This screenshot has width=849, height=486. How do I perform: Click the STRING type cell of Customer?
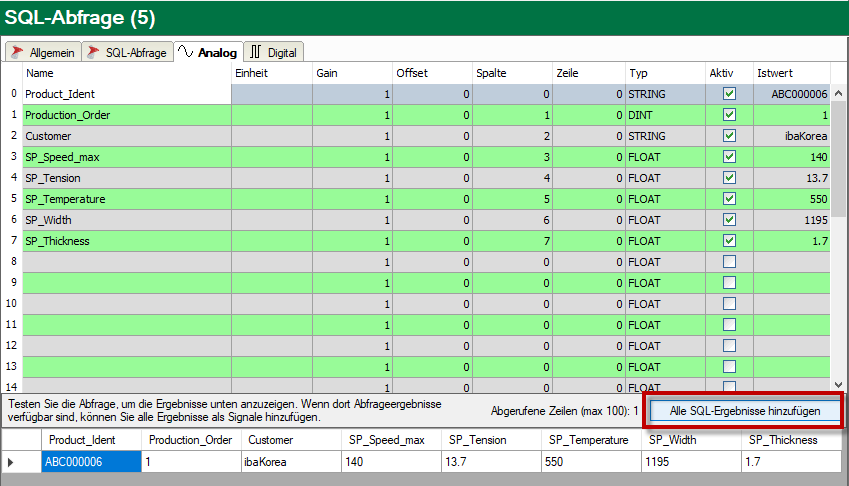point(665,136)
